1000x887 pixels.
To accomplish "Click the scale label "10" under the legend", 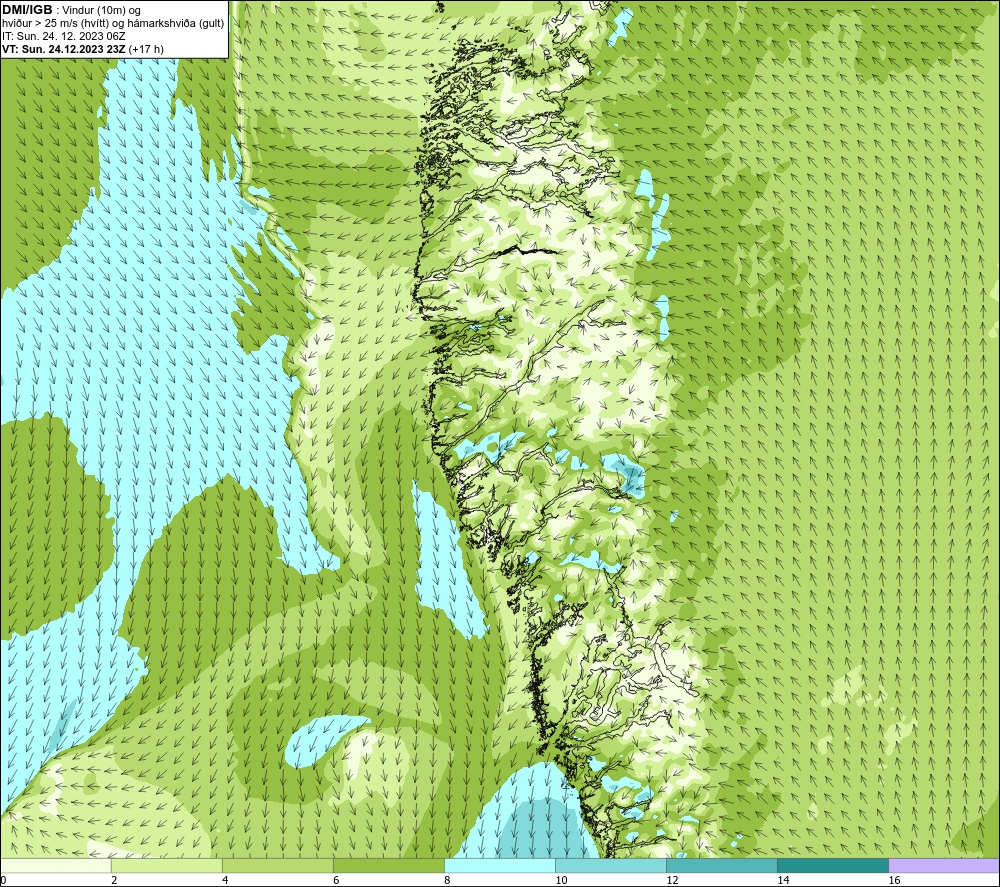I will point(561,881).
